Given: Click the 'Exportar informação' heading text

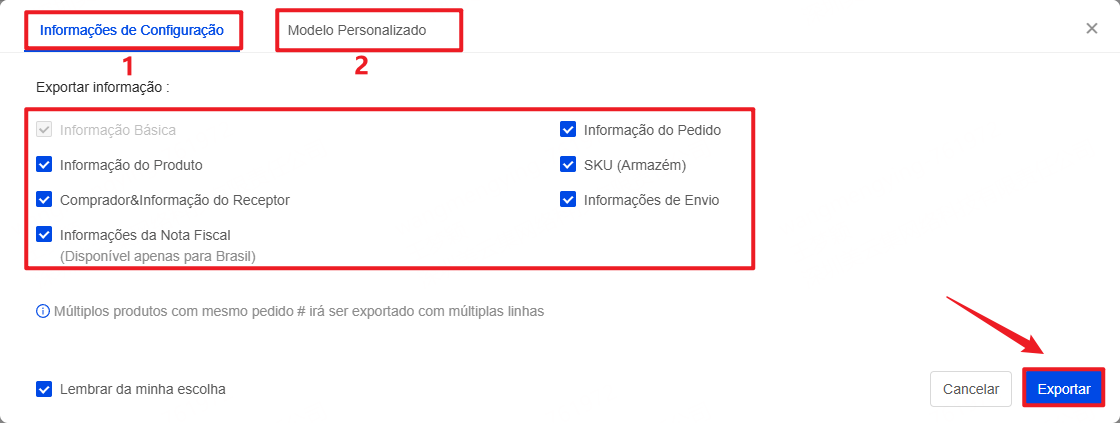Looking at the screenshot, I should pos(102,87).
